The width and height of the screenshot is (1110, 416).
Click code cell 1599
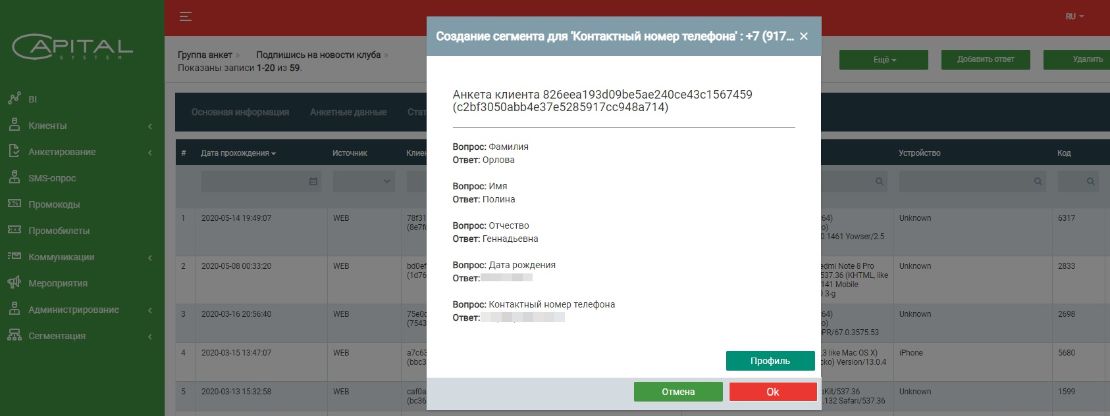(x=1067, y=391)
